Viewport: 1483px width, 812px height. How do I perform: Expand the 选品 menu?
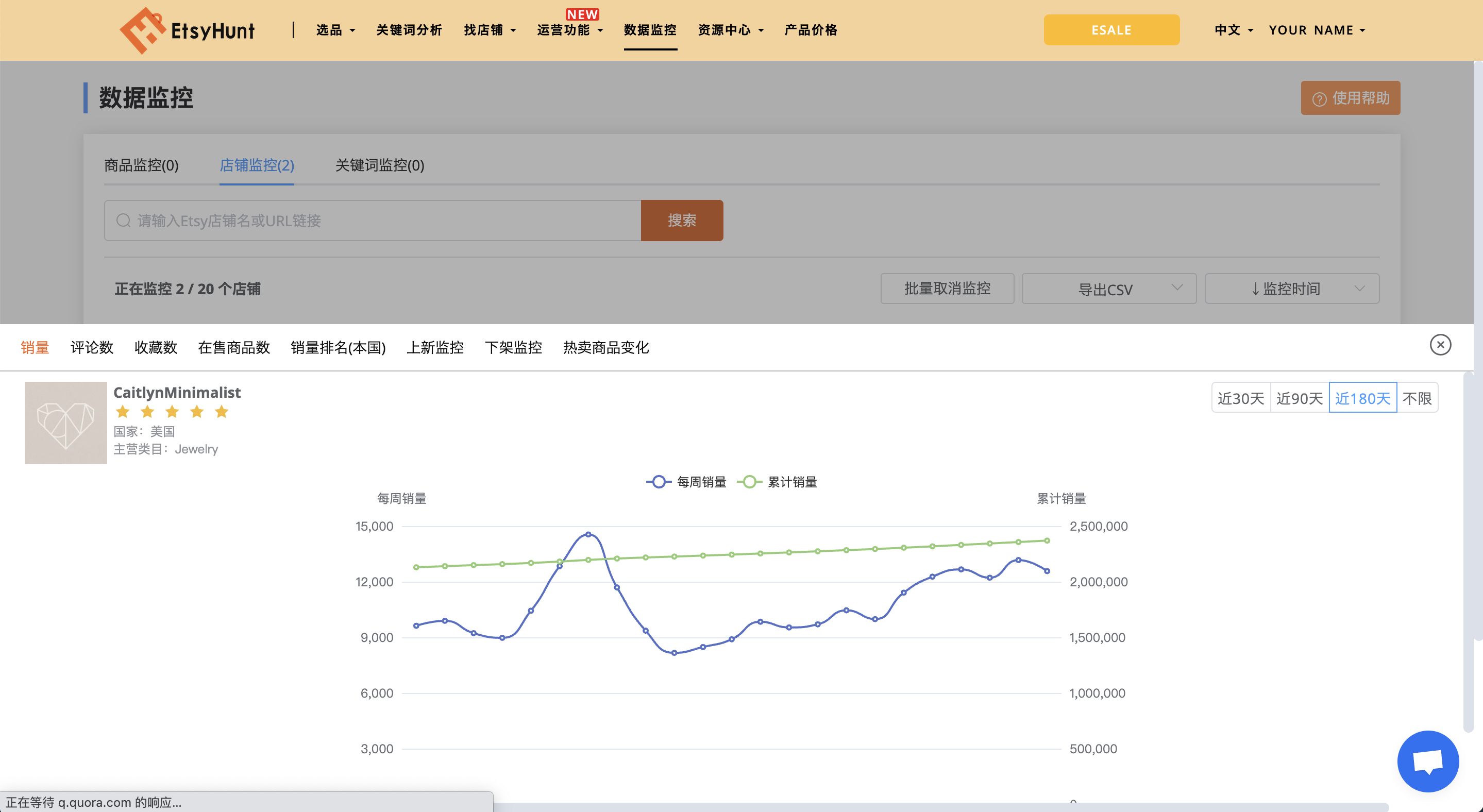335,30
